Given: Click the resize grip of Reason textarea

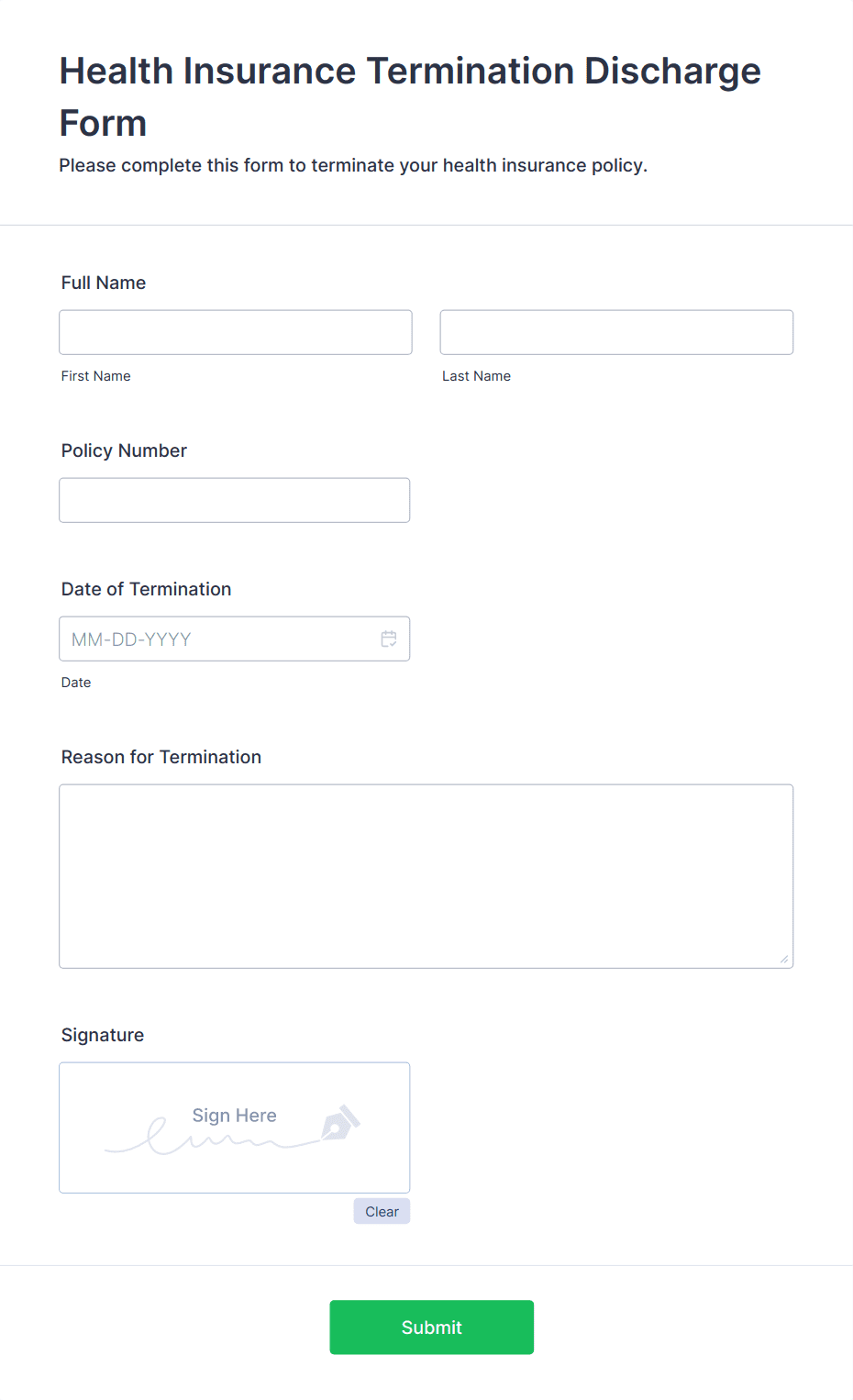Looking at the screenshot, I should 783,959.
